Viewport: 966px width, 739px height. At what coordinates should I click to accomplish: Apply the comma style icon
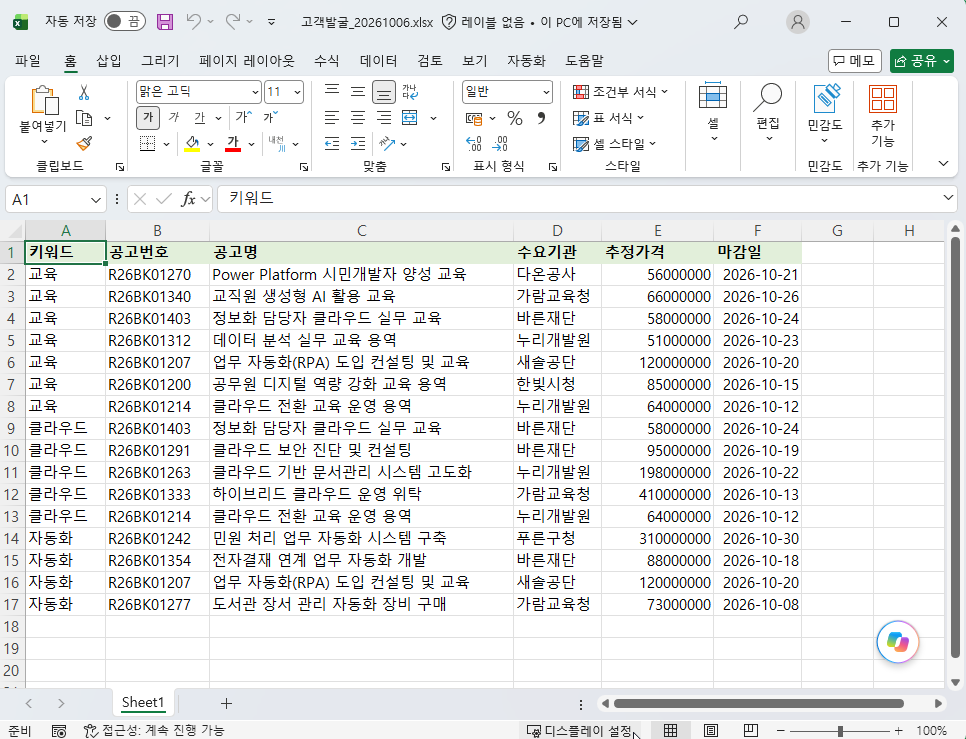coord(542,118)
